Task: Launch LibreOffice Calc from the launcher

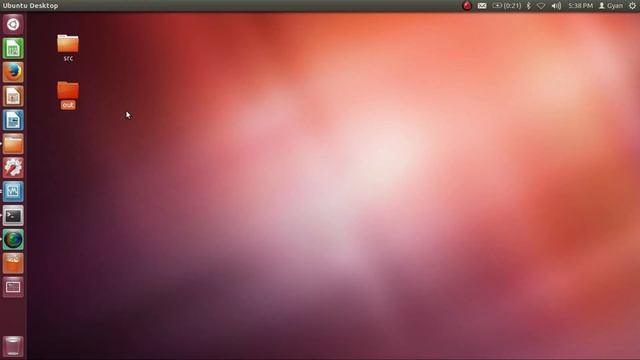Action: 13,49
